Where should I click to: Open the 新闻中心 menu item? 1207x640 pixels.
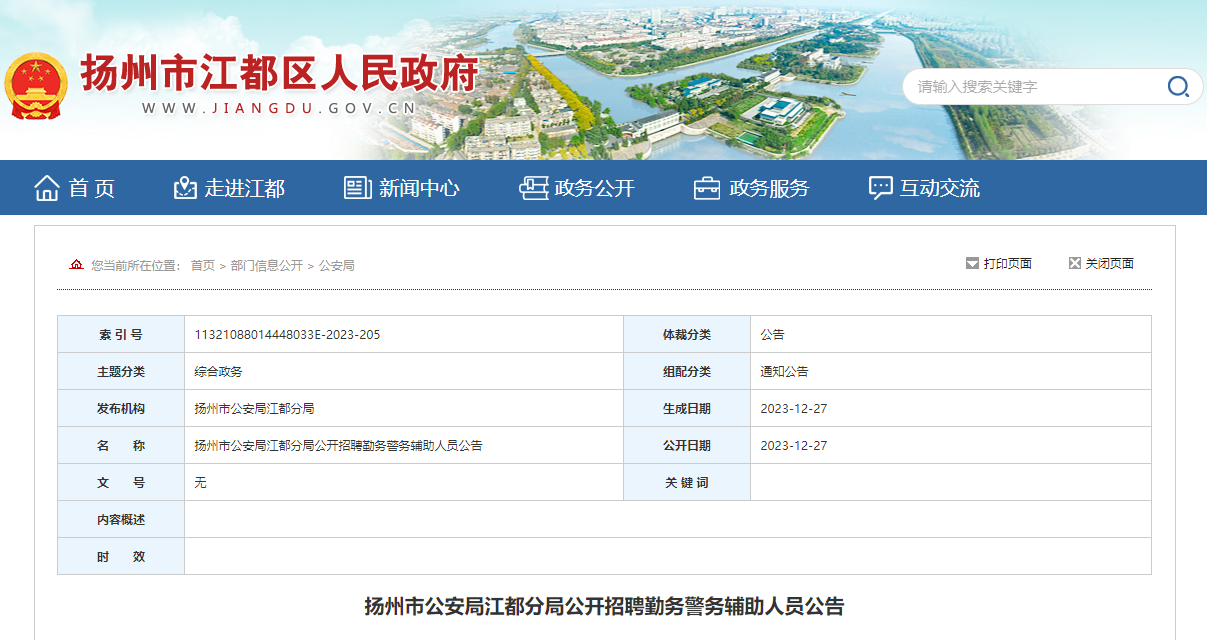(x=419, y=188)
